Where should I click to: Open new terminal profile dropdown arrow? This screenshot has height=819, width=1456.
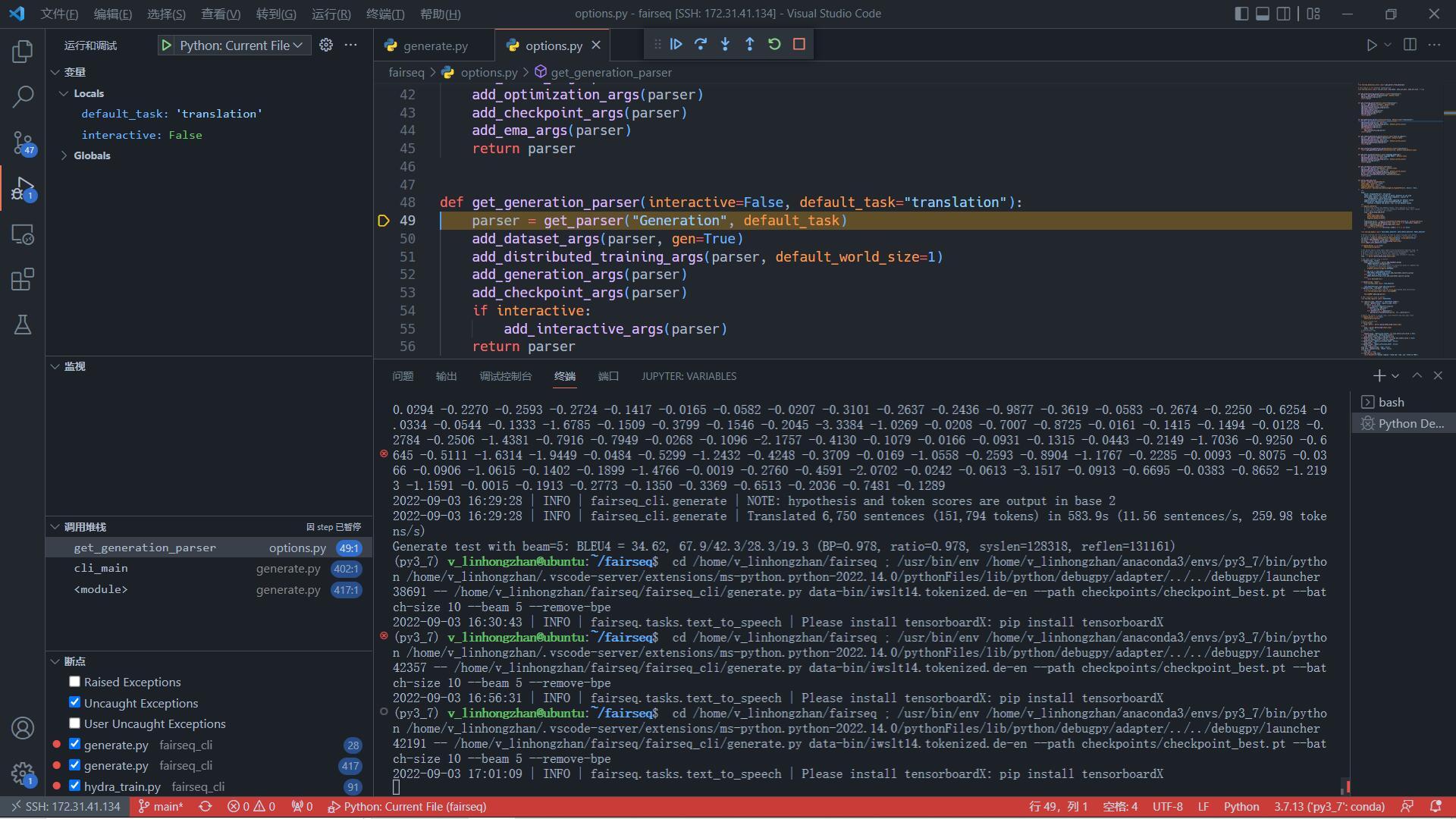click(1395, 376)
